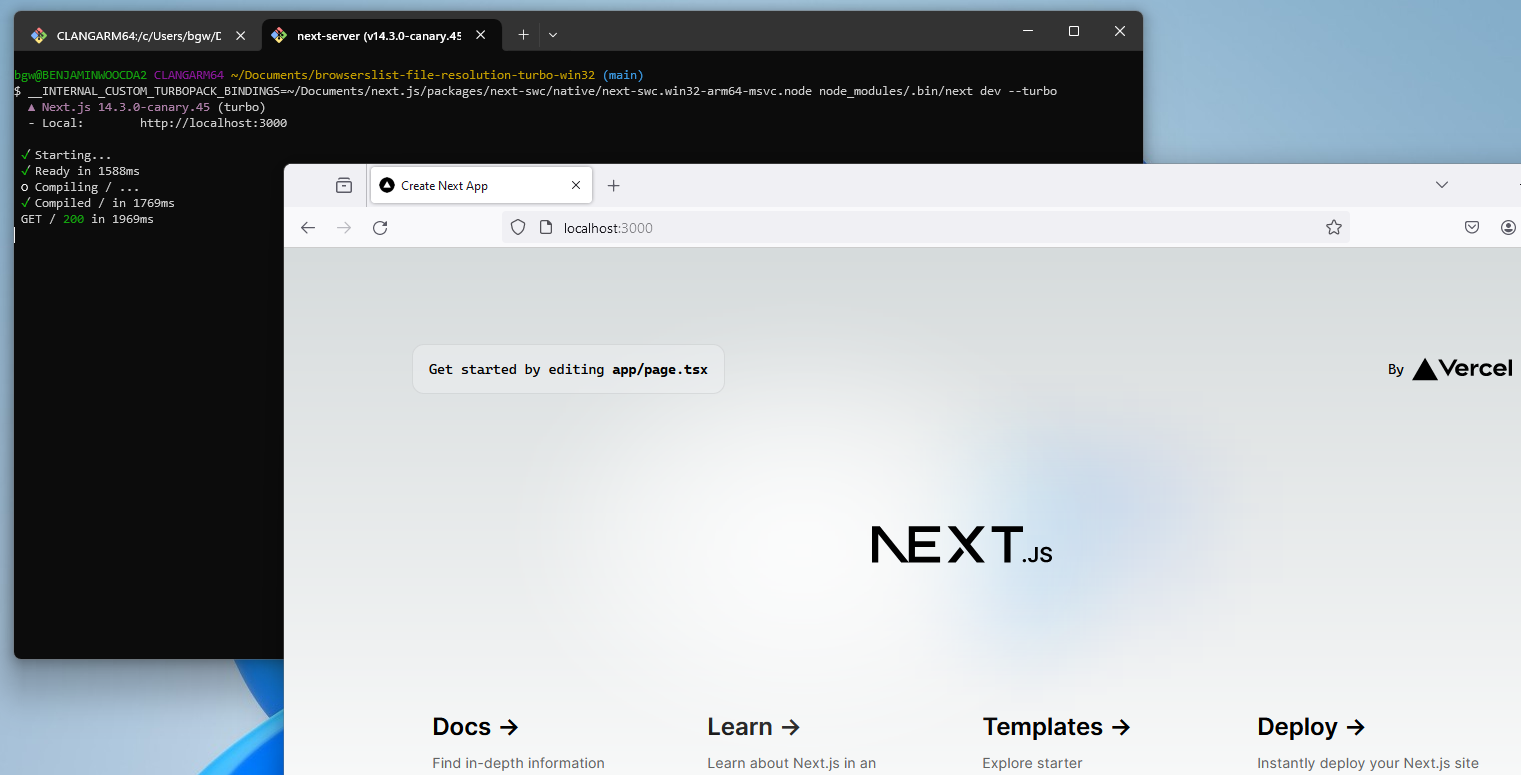Click the page info icon beside the URL

tap(546, 228)
